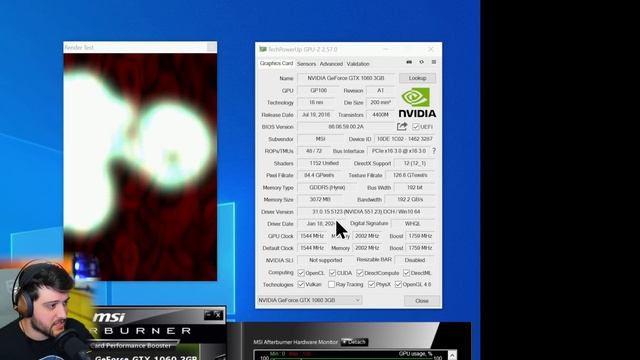Switch to the Sensors tab
The image size is (640, 360).
[x=306, y=64]
